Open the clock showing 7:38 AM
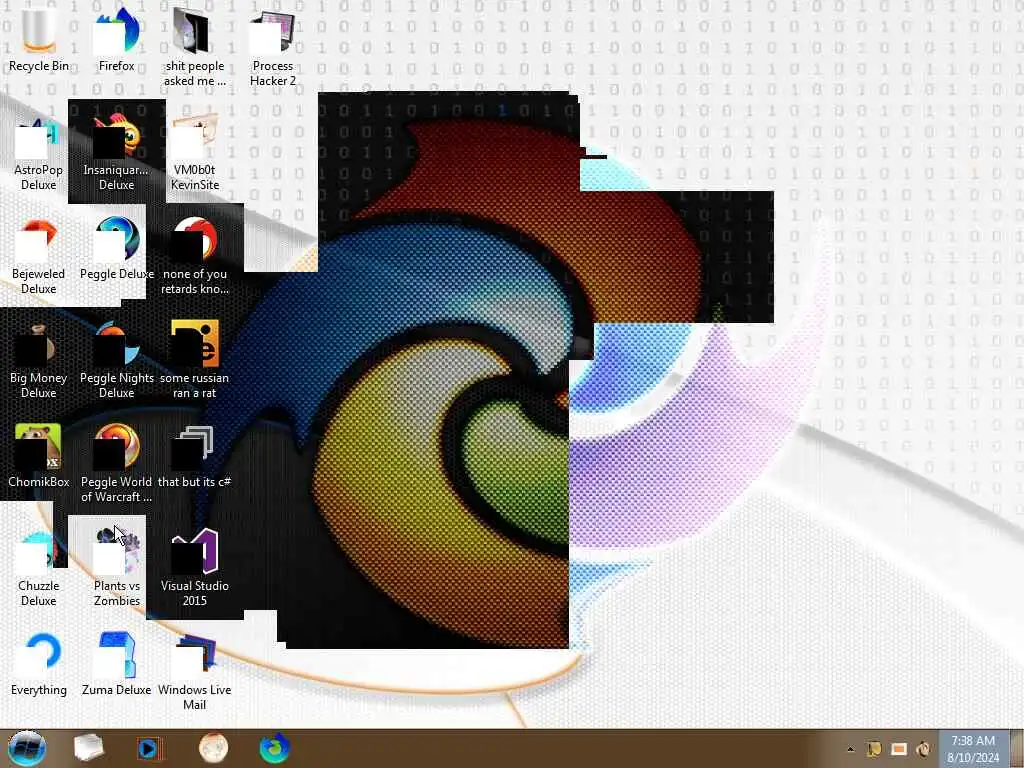1024x768 pixels. click(973, 749)
